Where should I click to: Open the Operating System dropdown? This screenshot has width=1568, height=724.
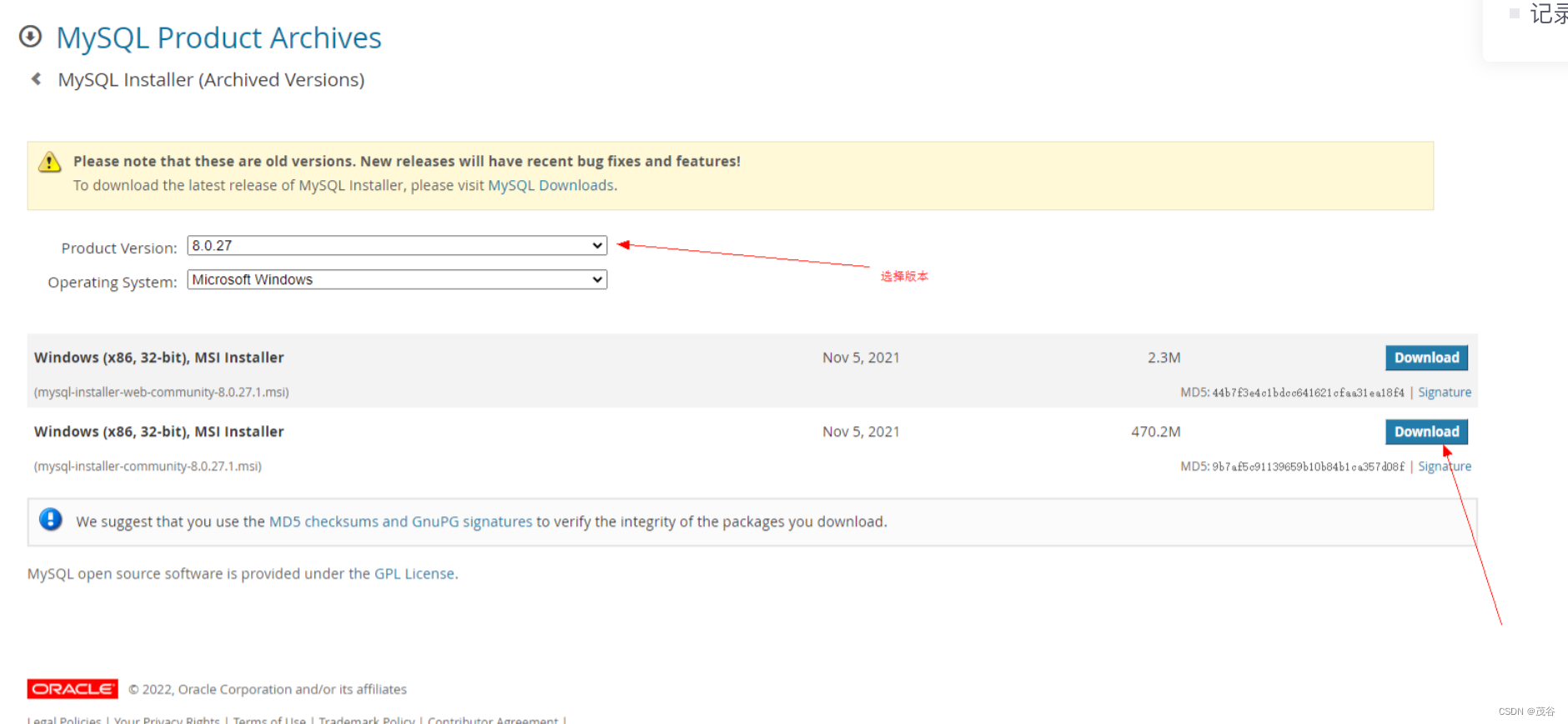click(x=397, y=279)
